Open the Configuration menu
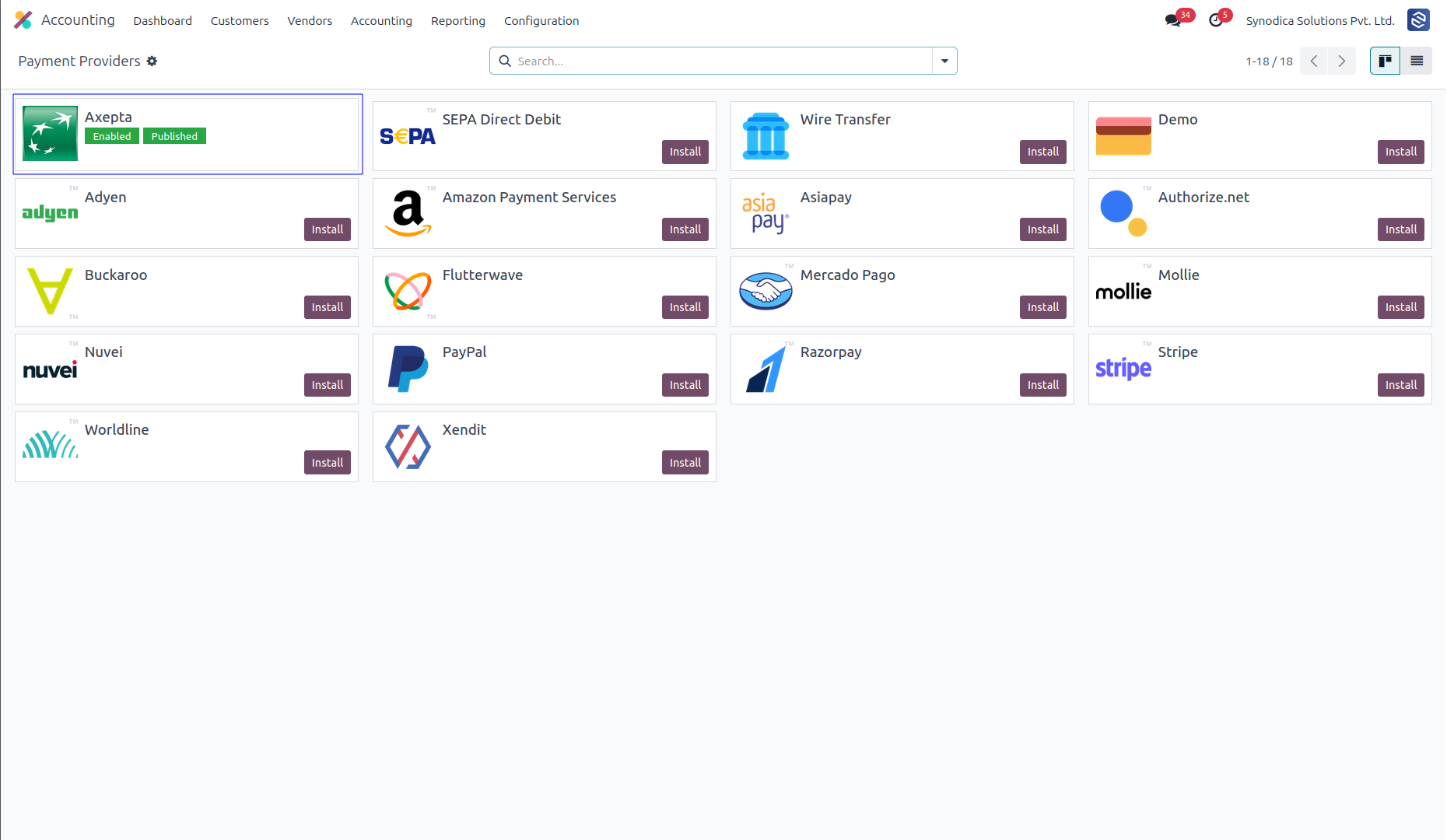The image size is (1454, 840). pos(541,21)
